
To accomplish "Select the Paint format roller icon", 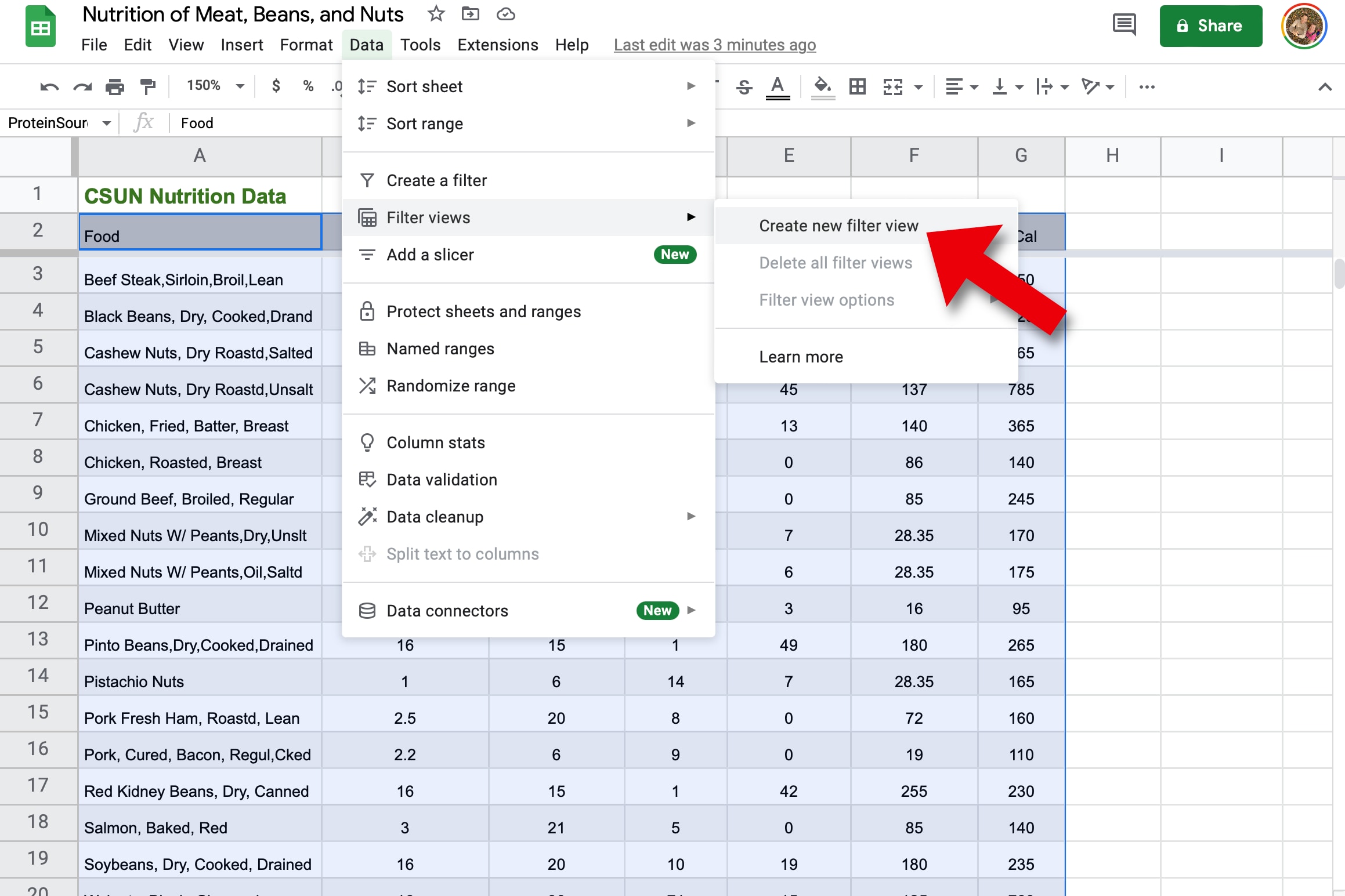I will click(149, 87).
